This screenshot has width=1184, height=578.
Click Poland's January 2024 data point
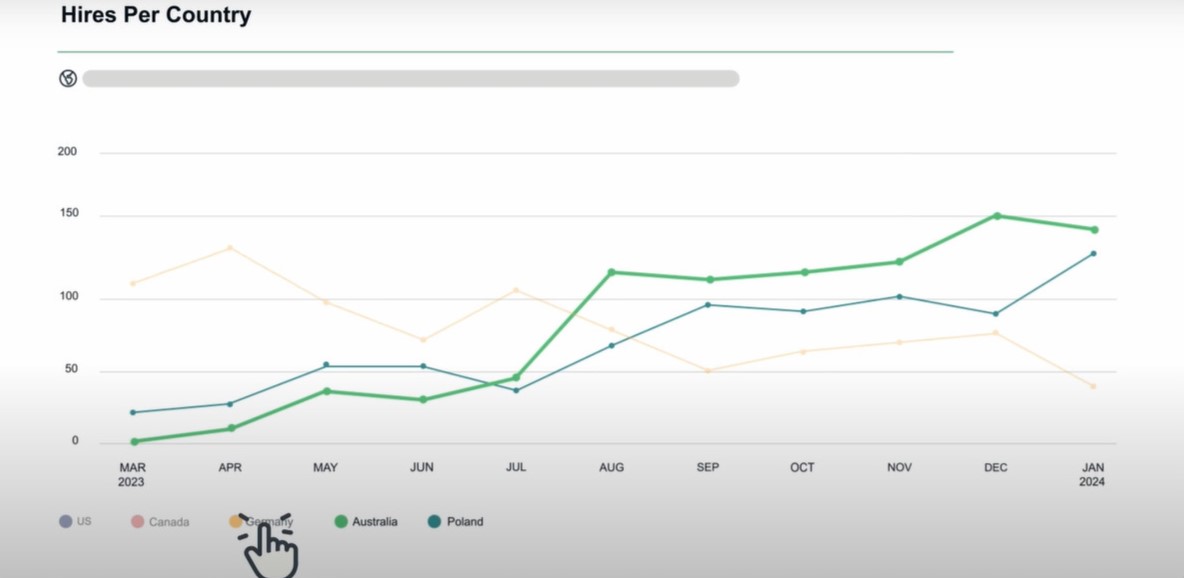click(x=1093, y=254)
